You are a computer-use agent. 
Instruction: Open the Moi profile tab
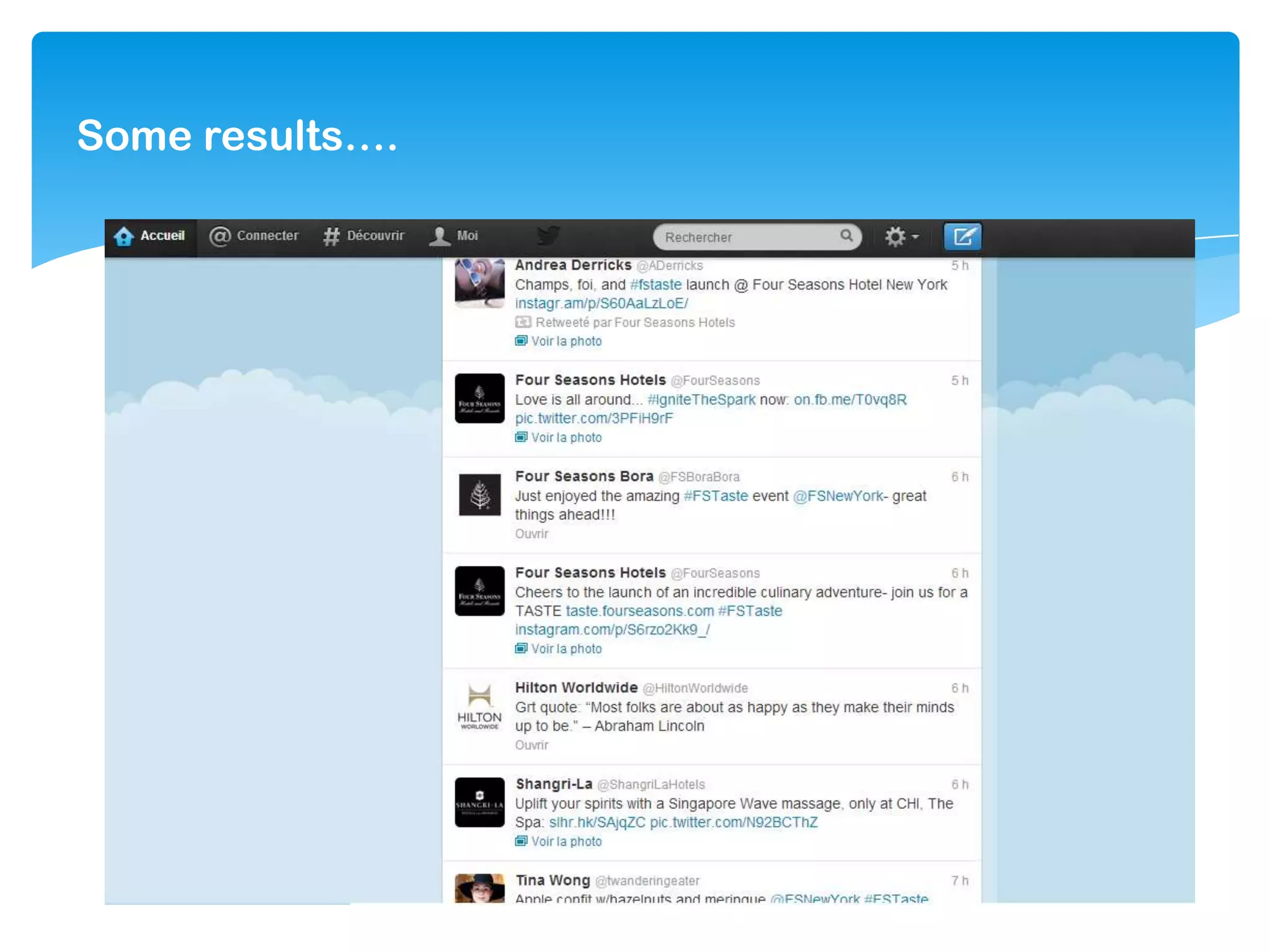[x=453, y=236]
